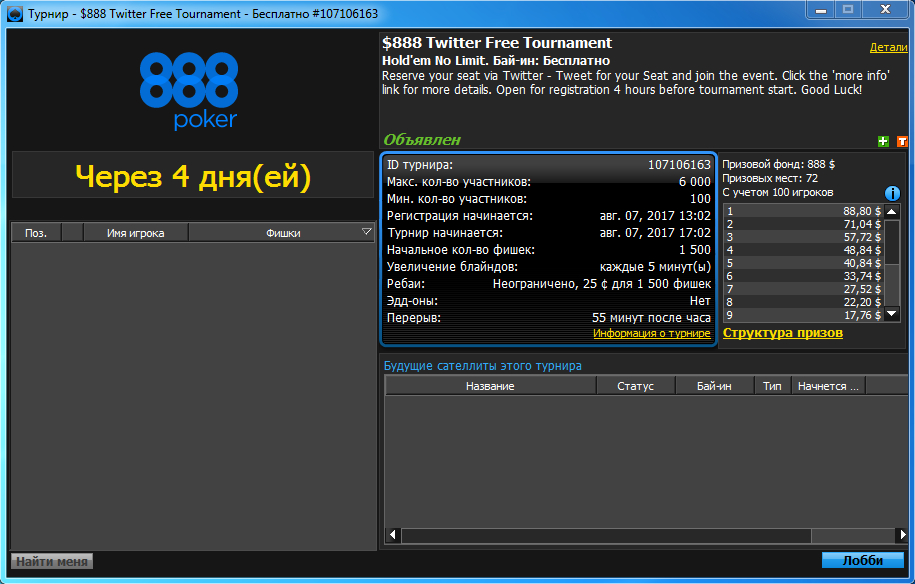Minimize the tournament window
This screenshot has width=915, height=584.
pos(820,10)
